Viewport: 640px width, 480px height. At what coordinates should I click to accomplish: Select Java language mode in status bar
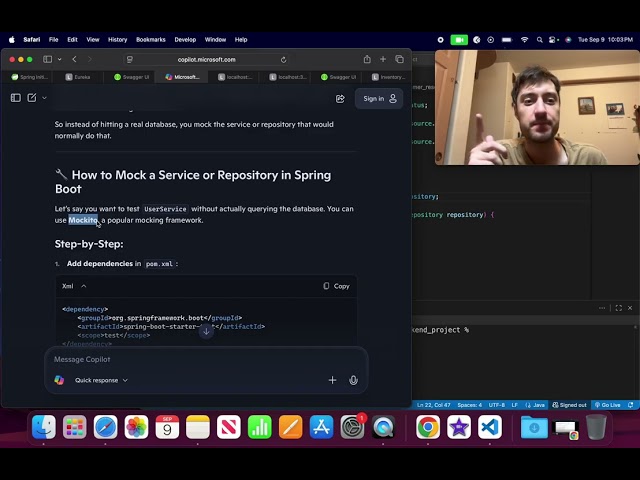coord(539,405)
